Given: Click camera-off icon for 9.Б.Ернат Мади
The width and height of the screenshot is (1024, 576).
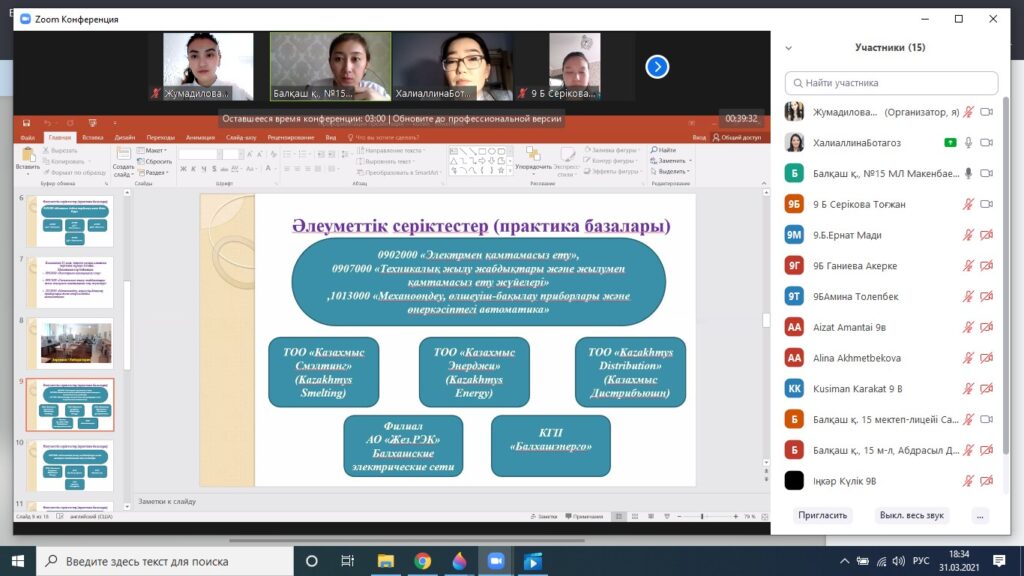Looking at the screenshot, I should [x=987, y=234].
